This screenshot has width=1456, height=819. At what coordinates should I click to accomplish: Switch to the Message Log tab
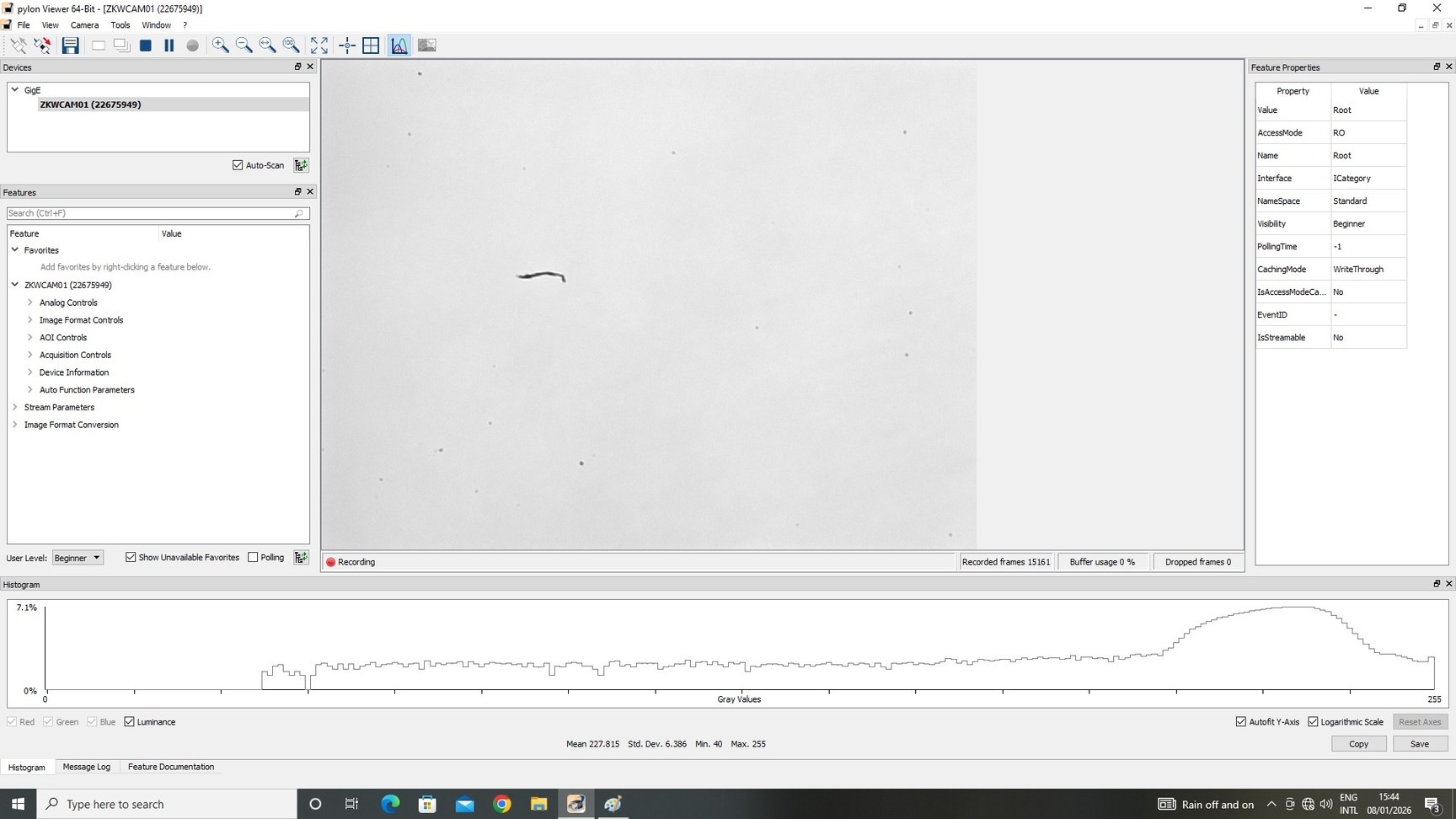pyautogui.click(x=87, y=767)
